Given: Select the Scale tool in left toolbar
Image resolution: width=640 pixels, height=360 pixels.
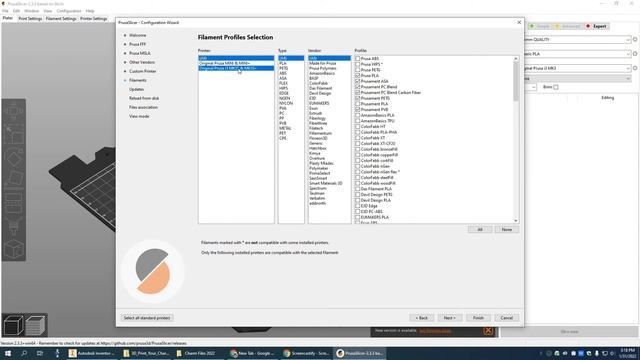Looking at the screenshot, I should click(13, 134).
